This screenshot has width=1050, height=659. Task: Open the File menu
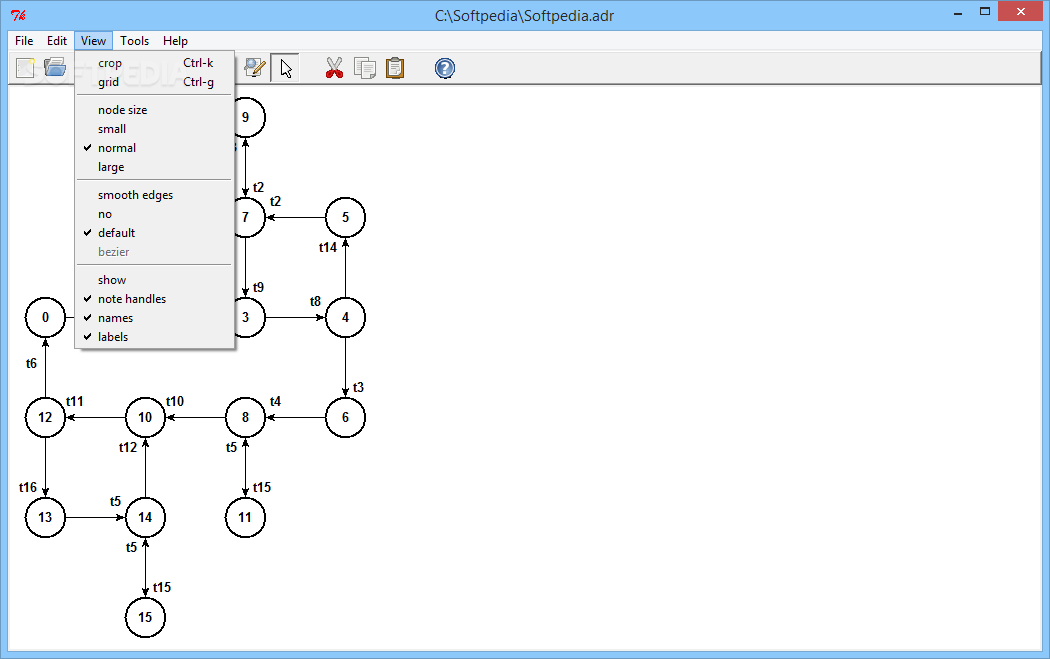(x=24, y=41)
